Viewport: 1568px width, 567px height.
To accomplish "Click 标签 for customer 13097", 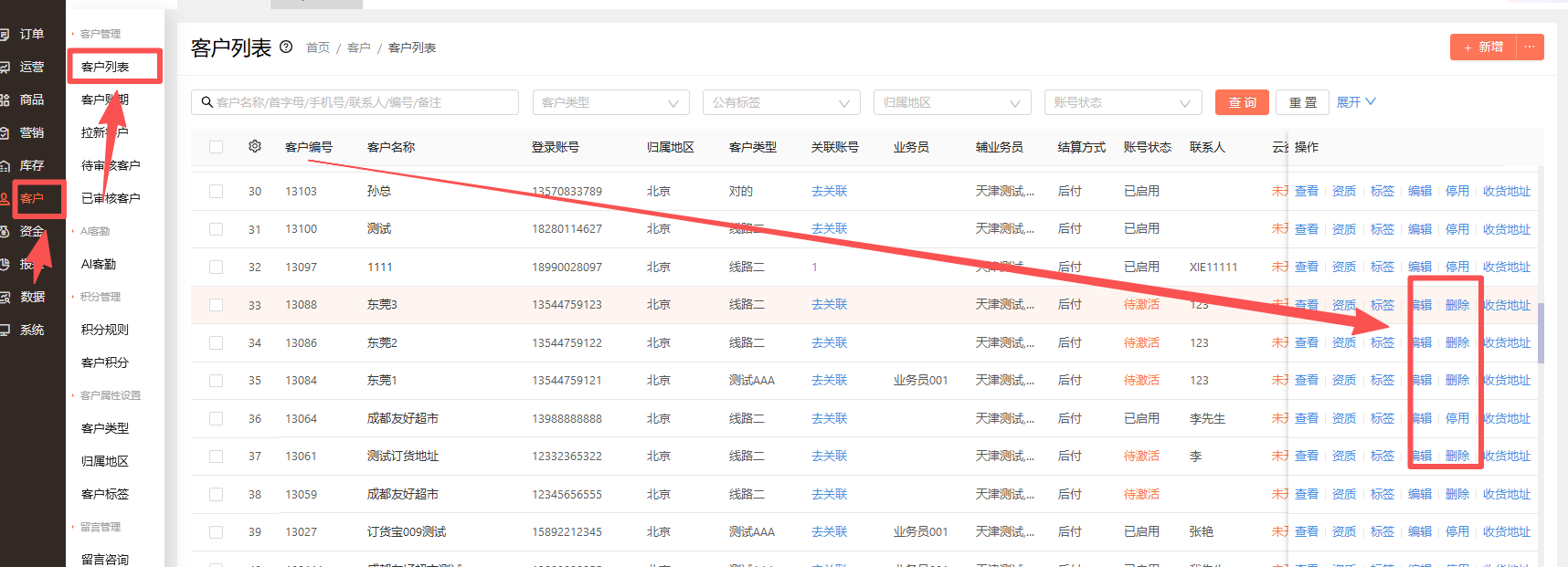I will click(x=1383, y=267).
